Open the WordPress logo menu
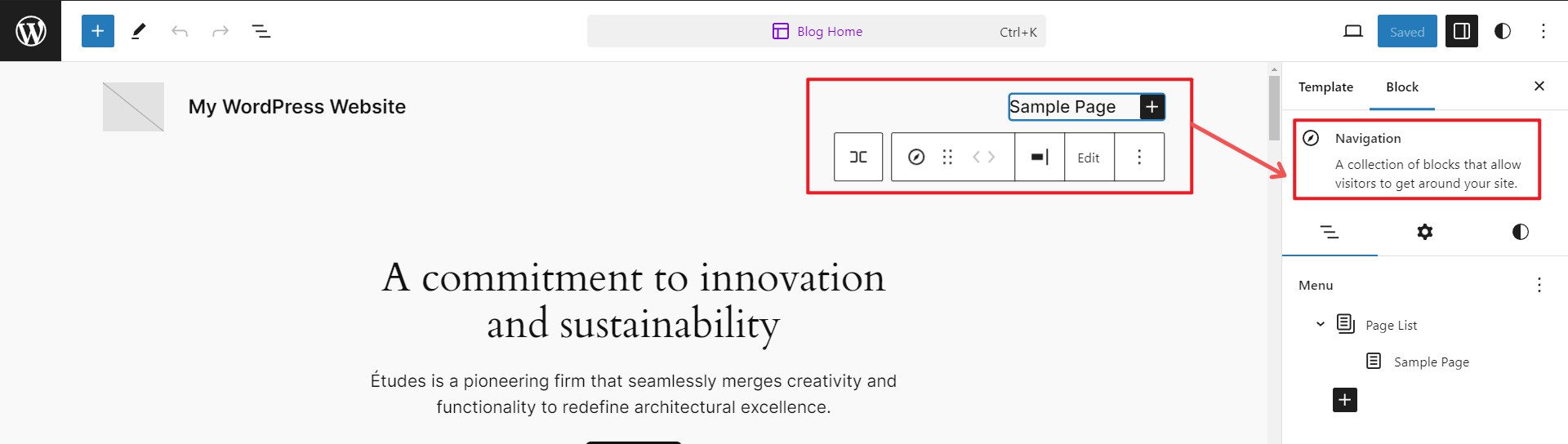The height and width of the screenshot is (444, 1568). tap(30, 31)
